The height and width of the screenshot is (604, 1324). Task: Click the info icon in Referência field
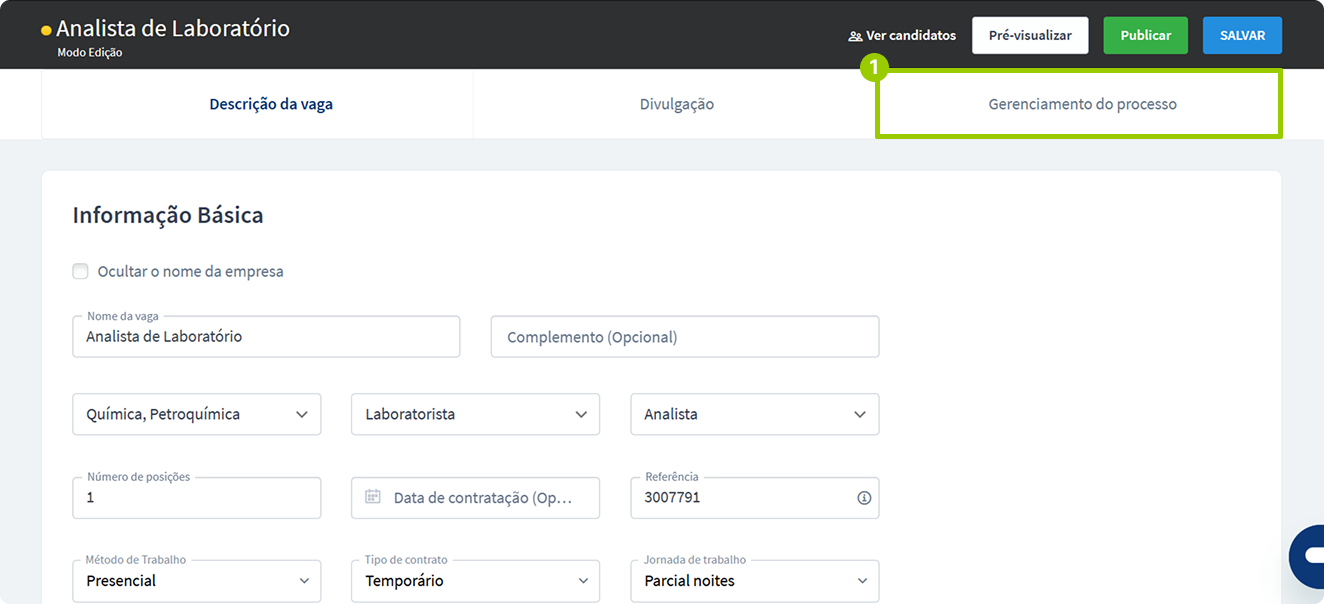864,498
